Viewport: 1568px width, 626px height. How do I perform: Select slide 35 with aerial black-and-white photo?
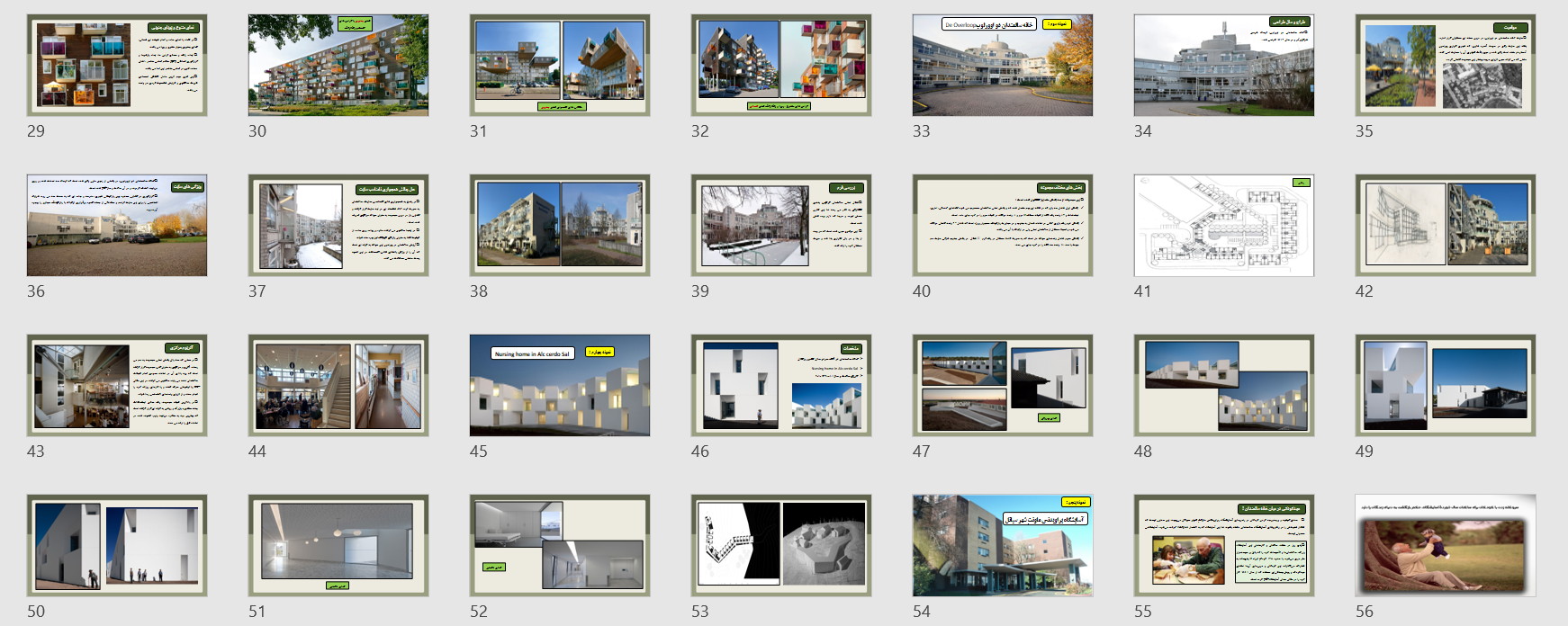1446,65
